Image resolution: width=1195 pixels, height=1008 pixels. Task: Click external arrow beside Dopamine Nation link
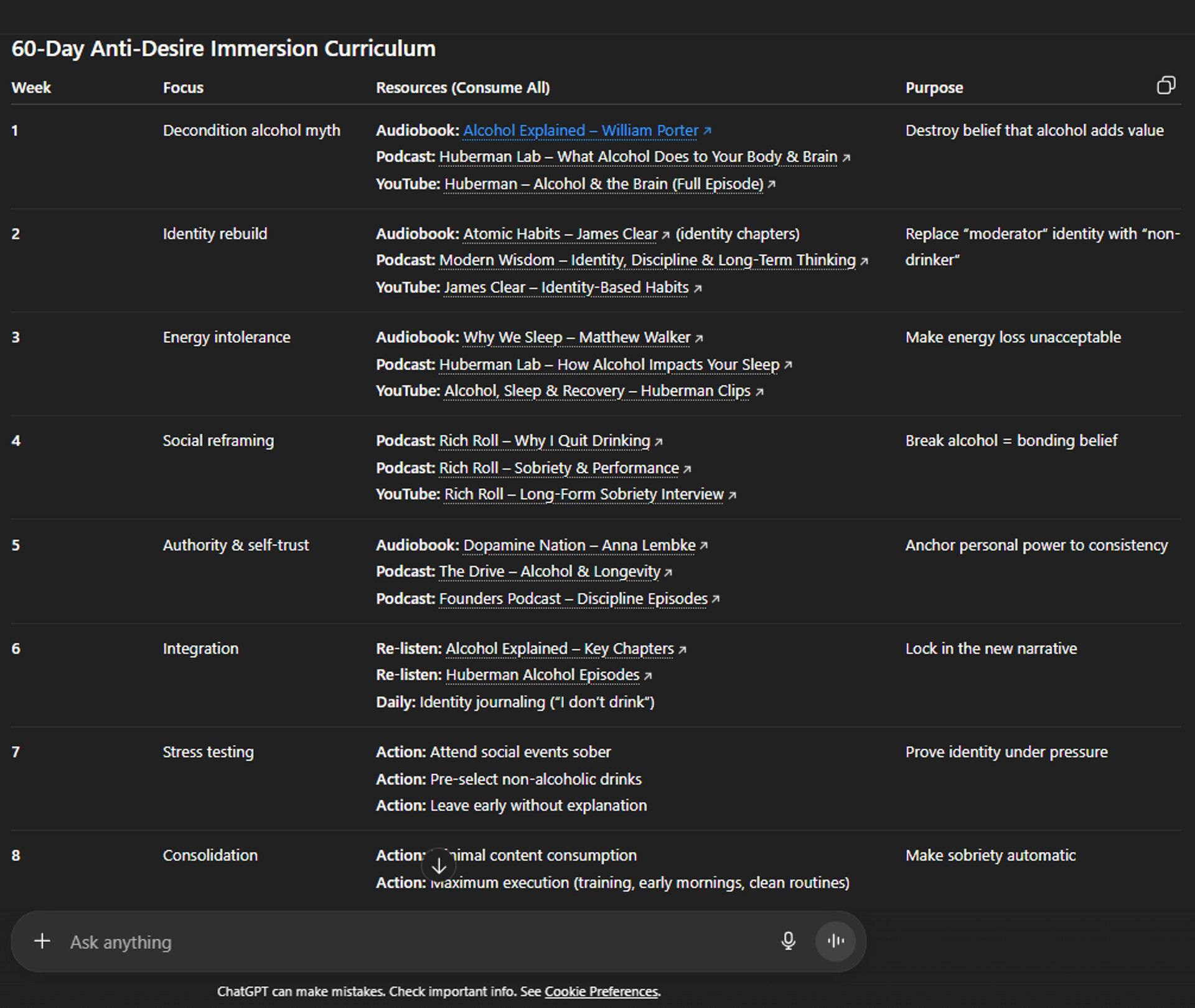pos(704,545)
